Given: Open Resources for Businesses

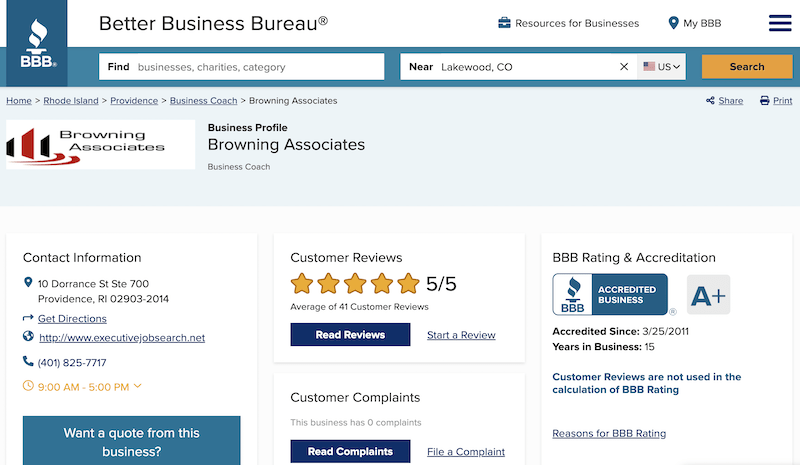Looking at the screenshot, I should (577, 23).
